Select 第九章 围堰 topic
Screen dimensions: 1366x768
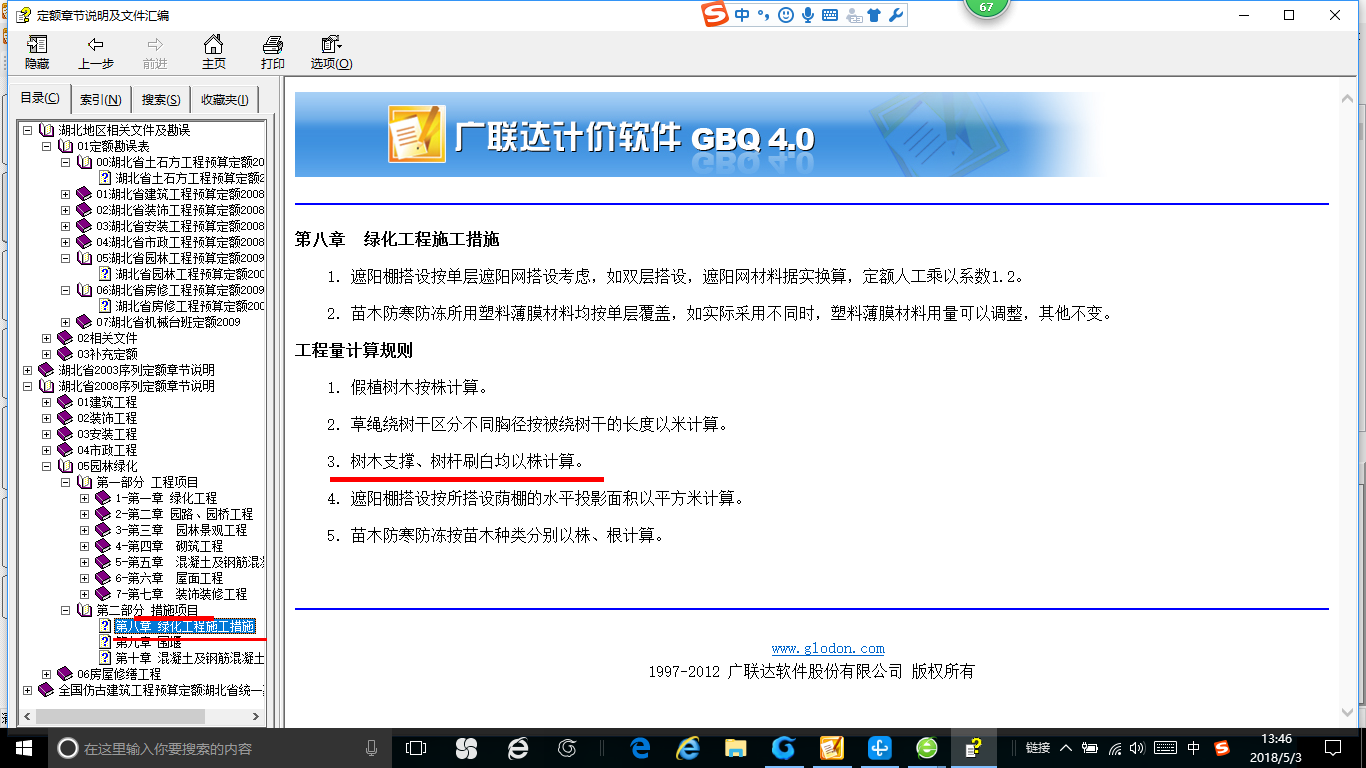tap(148, 642)
